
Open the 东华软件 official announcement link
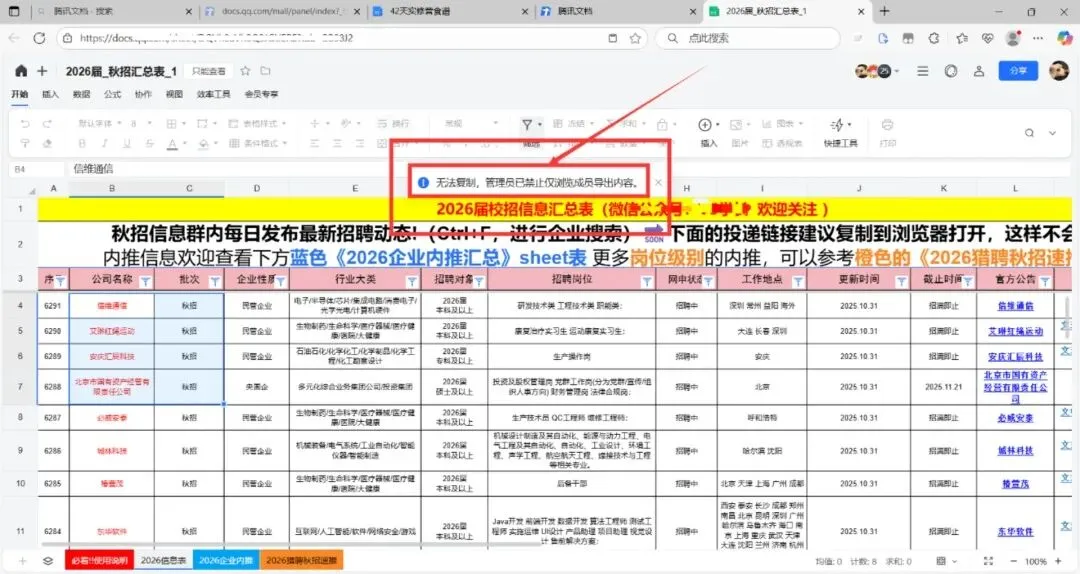tap(1015, 532)
